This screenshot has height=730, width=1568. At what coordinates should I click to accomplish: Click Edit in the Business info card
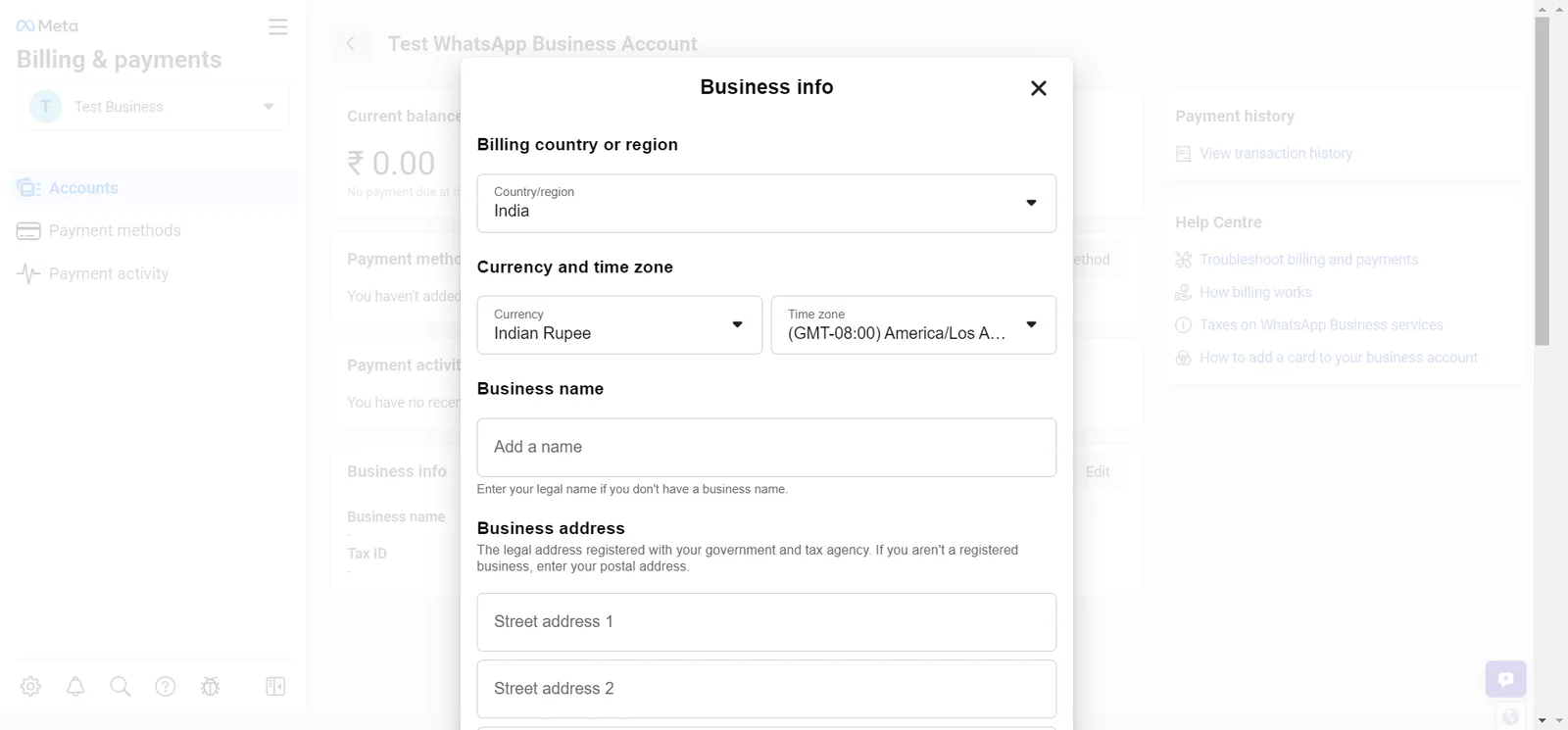pos(1098,472)
